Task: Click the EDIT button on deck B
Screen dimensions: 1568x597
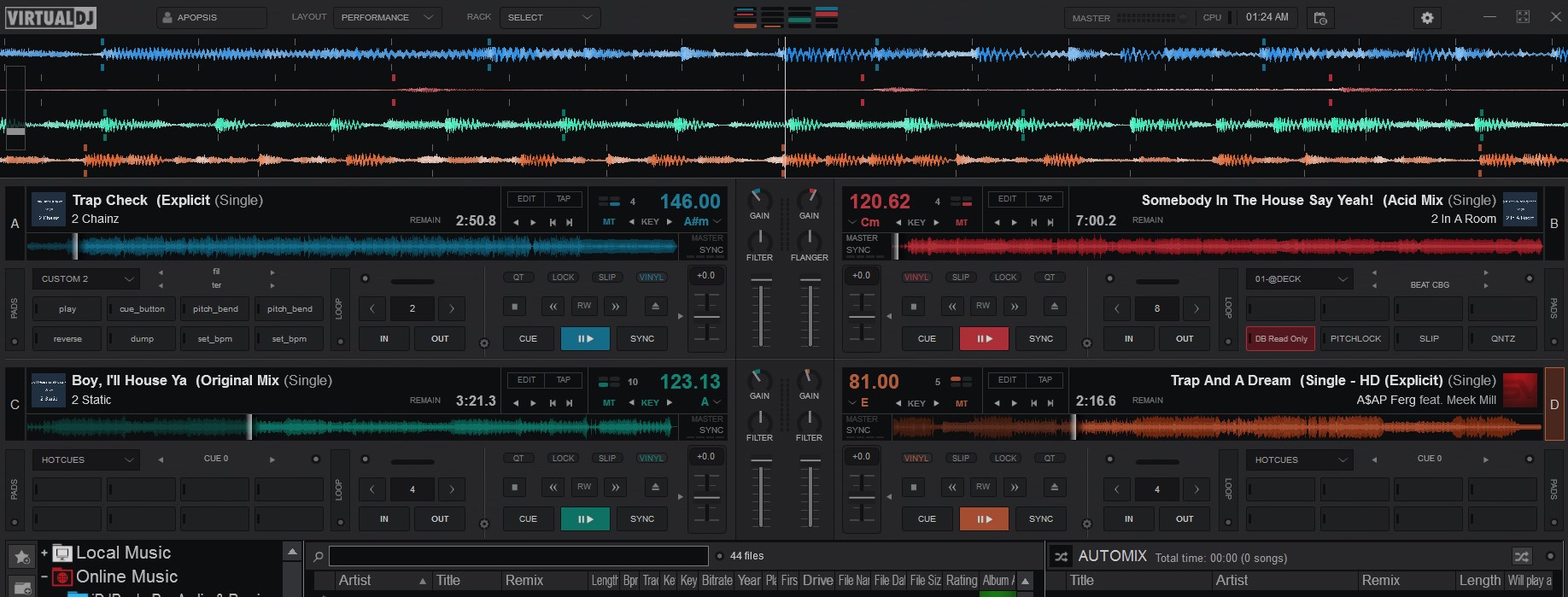Action: (1008, 199)
